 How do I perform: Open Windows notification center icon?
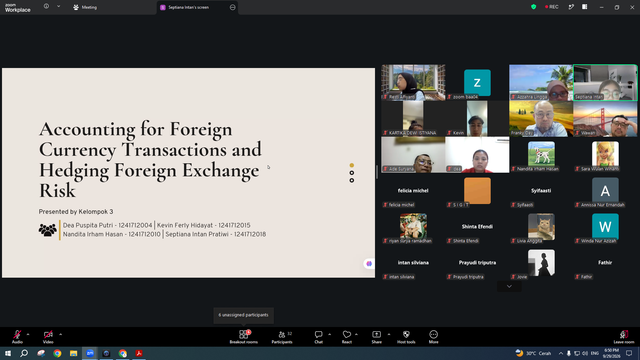point(629,353)
